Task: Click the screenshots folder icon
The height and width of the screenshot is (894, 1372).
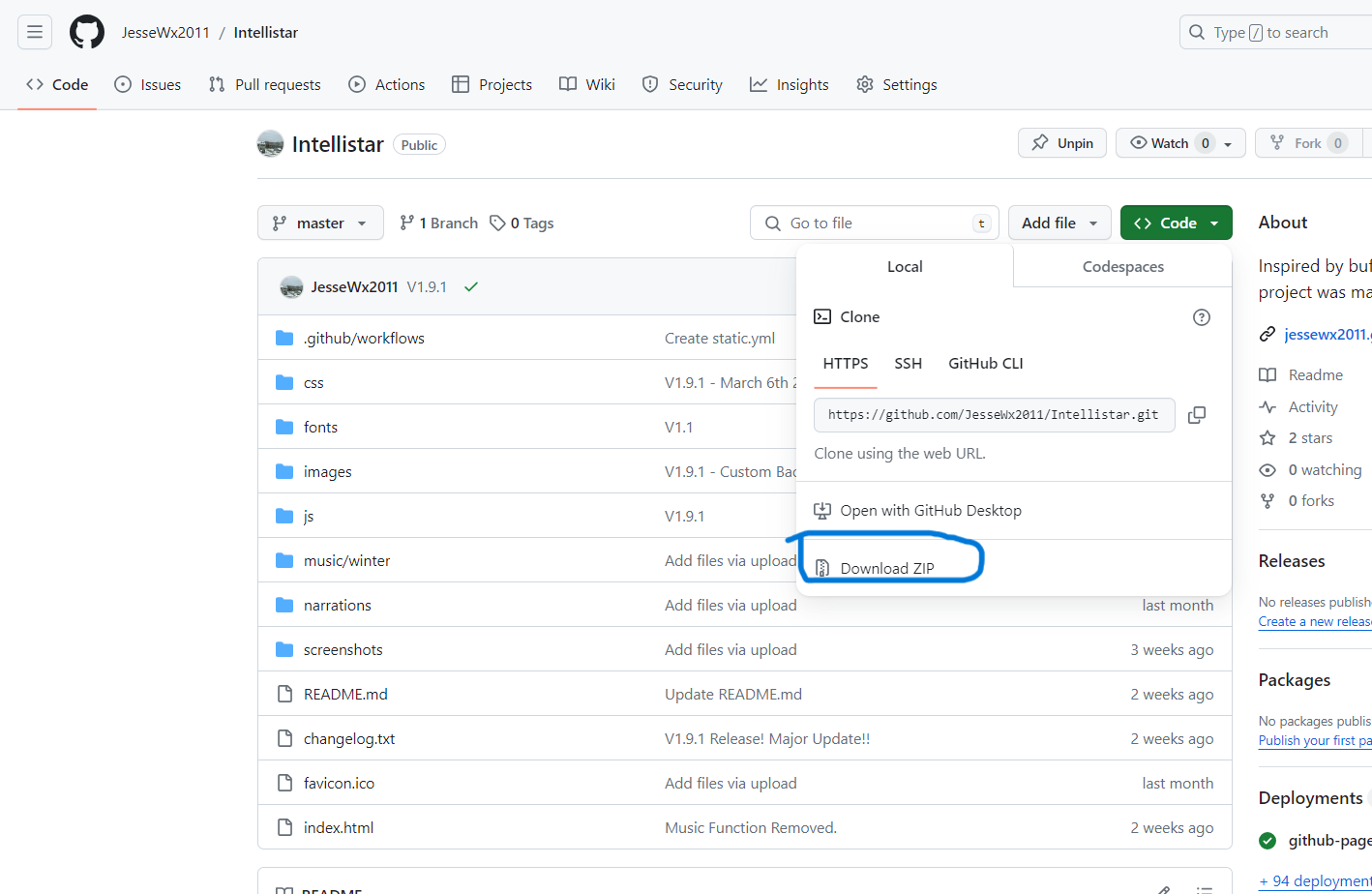Action: tap(284, 649)
